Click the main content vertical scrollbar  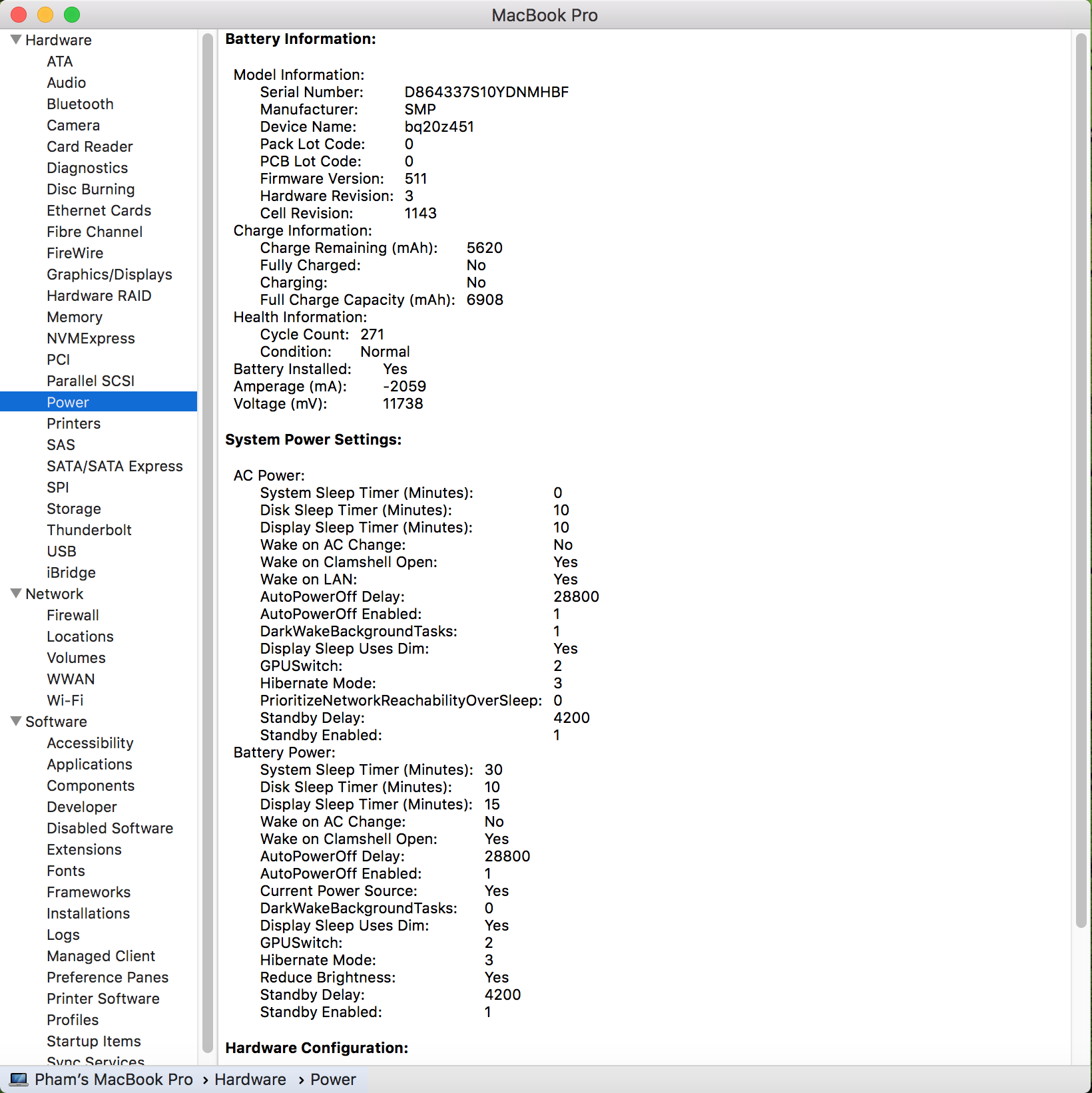pos(1081,479)
